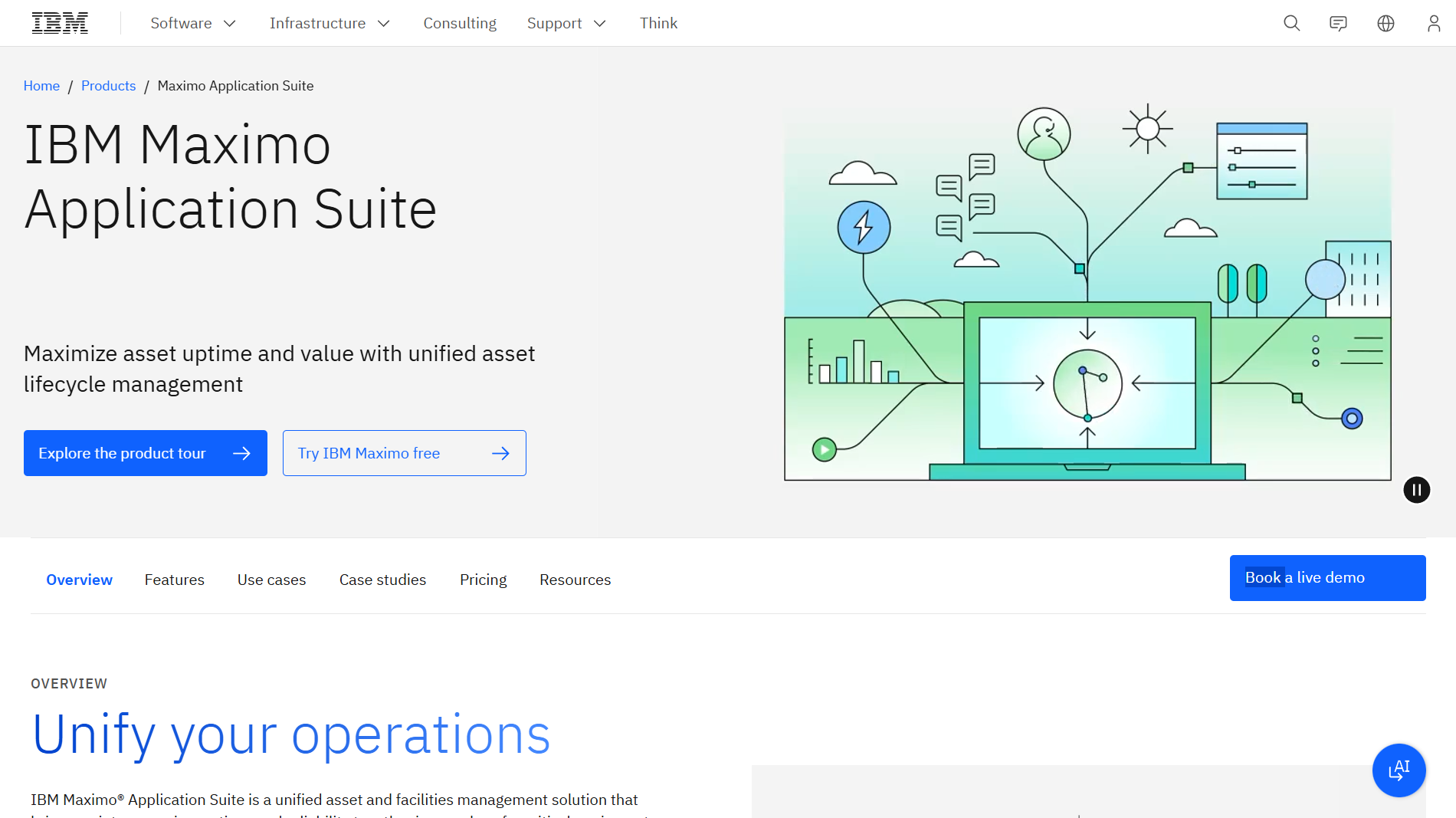
Task: Expand the Support menu
Action: [x=566, y=23]
